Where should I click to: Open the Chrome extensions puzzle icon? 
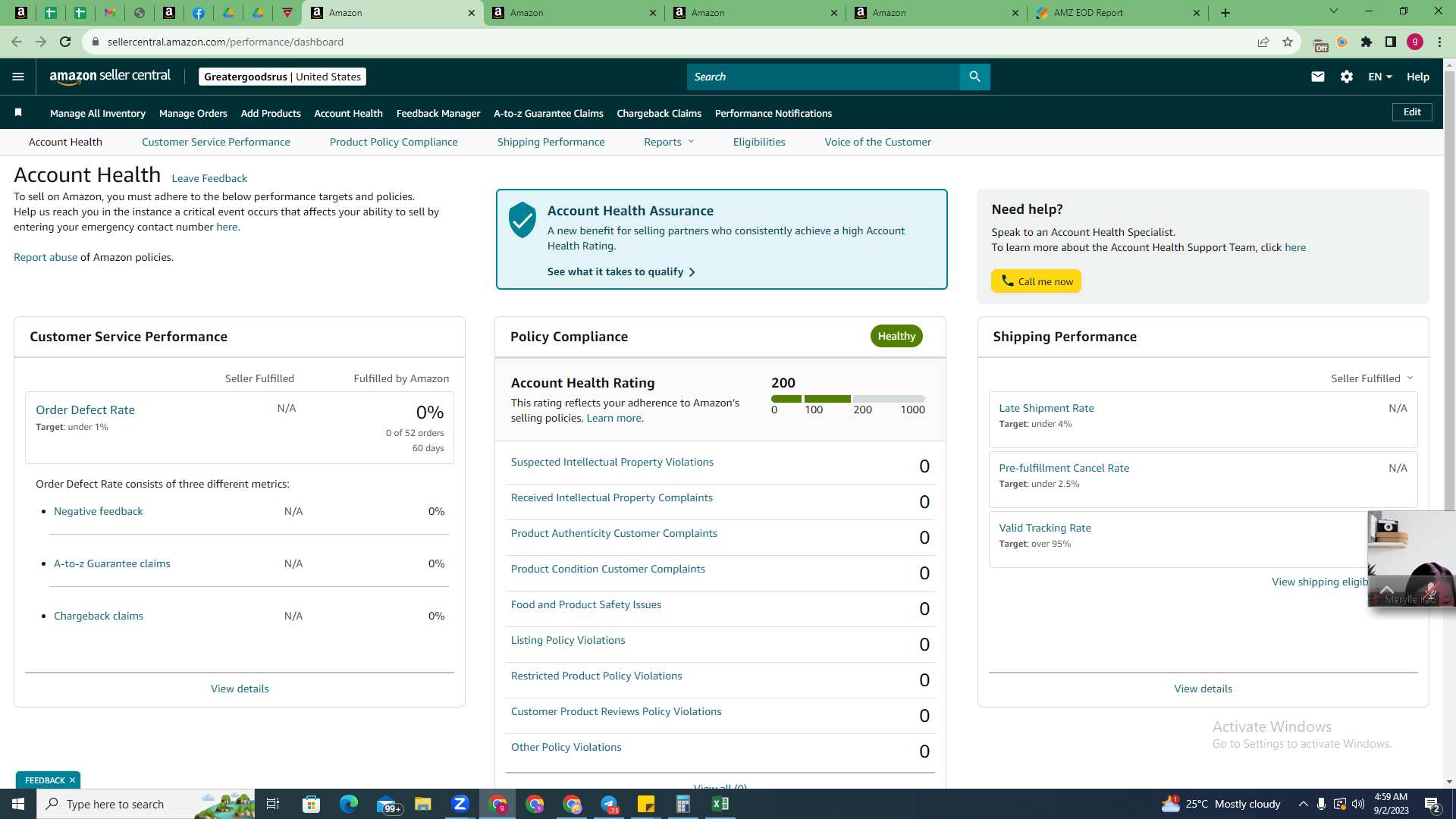pos(1367,42)
